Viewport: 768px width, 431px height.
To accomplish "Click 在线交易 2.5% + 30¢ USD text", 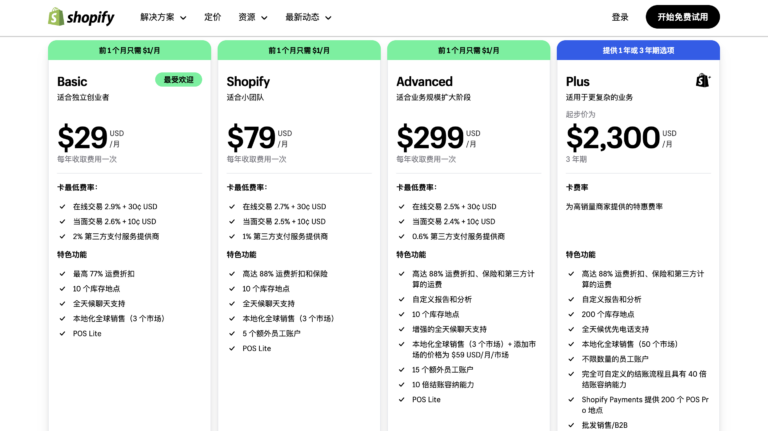I will click(x=454, y=207).
